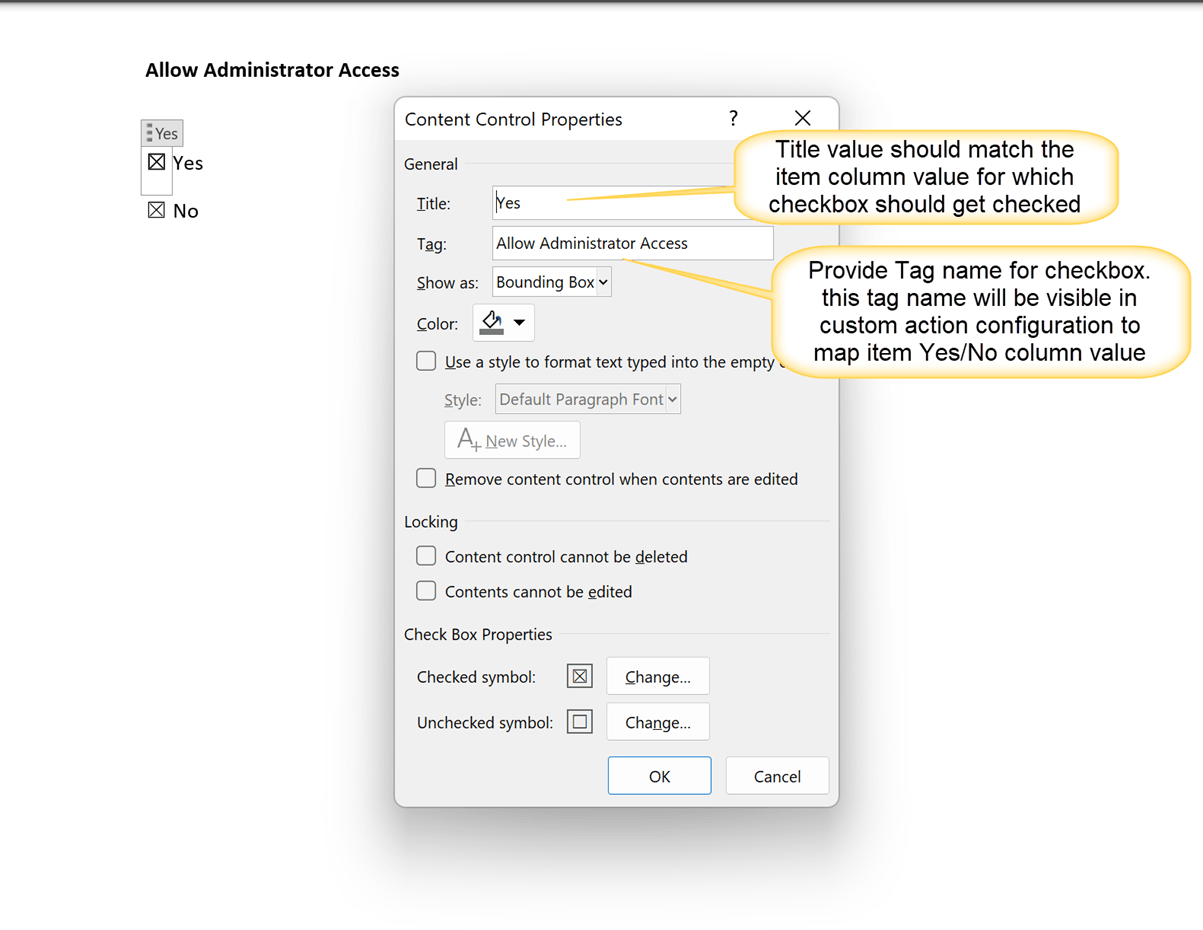This screenshot has width=1203, height=930.
Task: Expand the Color dropdown arrow
Action: [520, 322]
